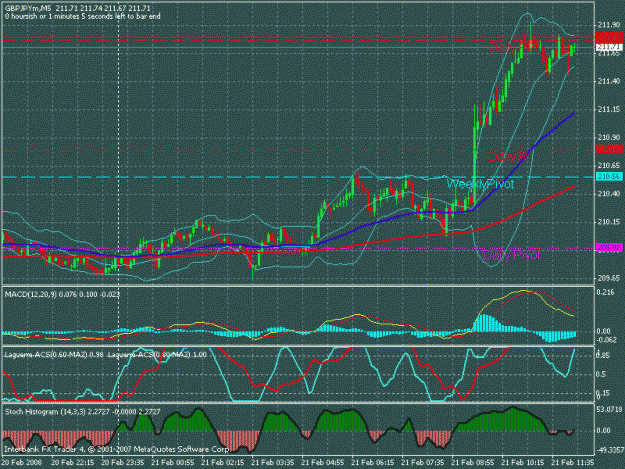625x469 pixels.
Task: Click the Laguerre-ACS(0.80-MA2) 1.00 label
Action: point(157,354)
